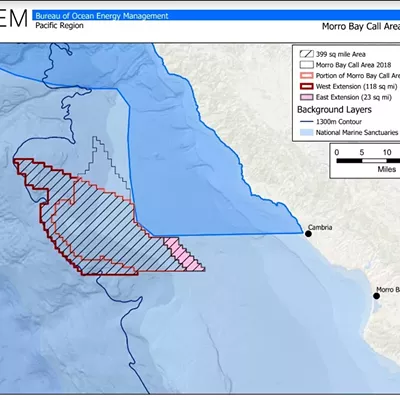Click the 'Miles' scale label
Image resolution: width=400 pixels, height=400 pixels.
387,169
